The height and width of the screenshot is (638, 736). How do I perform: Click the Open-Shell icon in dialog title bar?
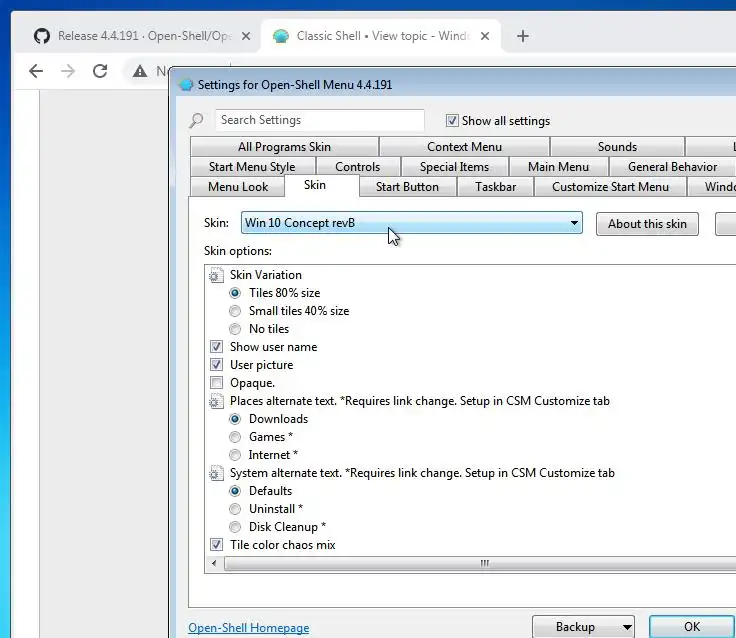click(186, 85)
